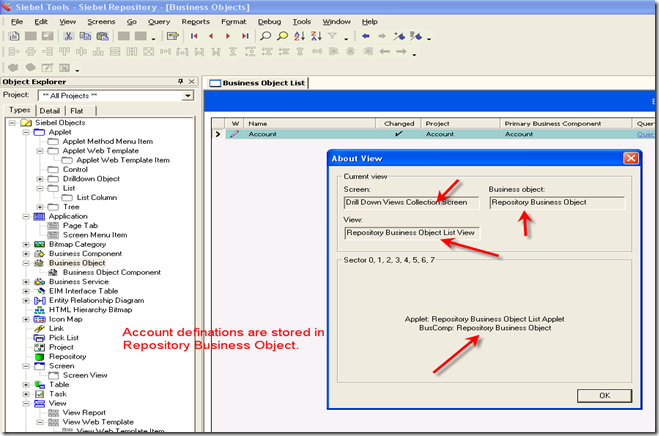Click the Primary Business Component column header

566,124
